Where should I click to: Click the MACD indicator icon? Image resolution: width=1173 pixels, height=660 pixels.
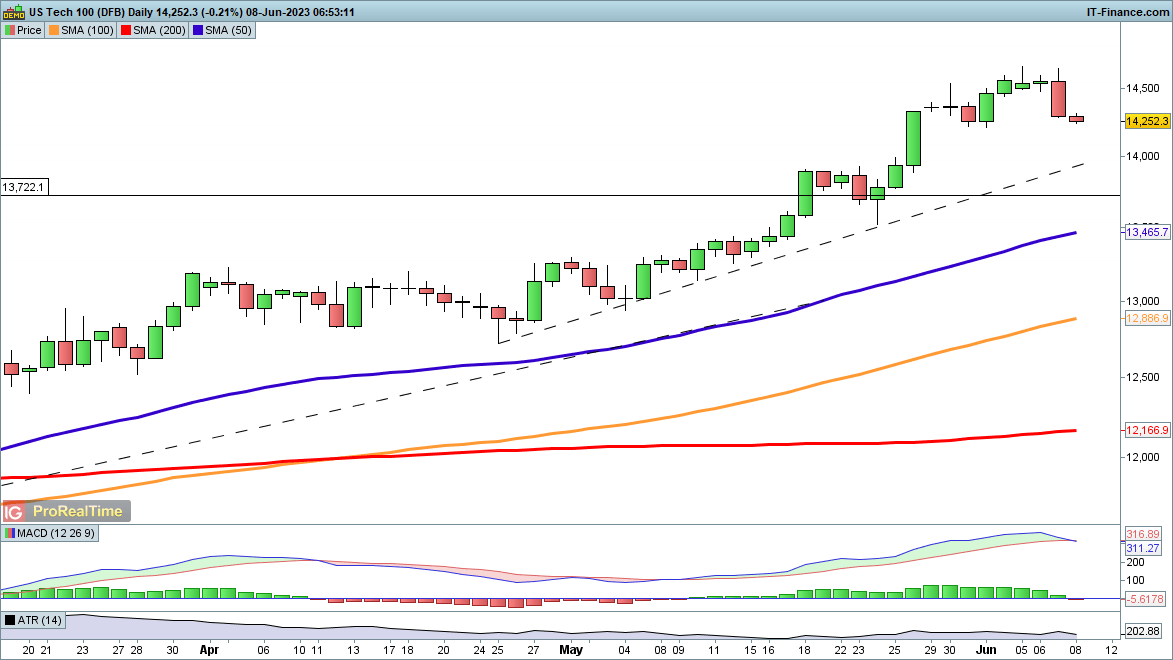click(x=10, y=534)
